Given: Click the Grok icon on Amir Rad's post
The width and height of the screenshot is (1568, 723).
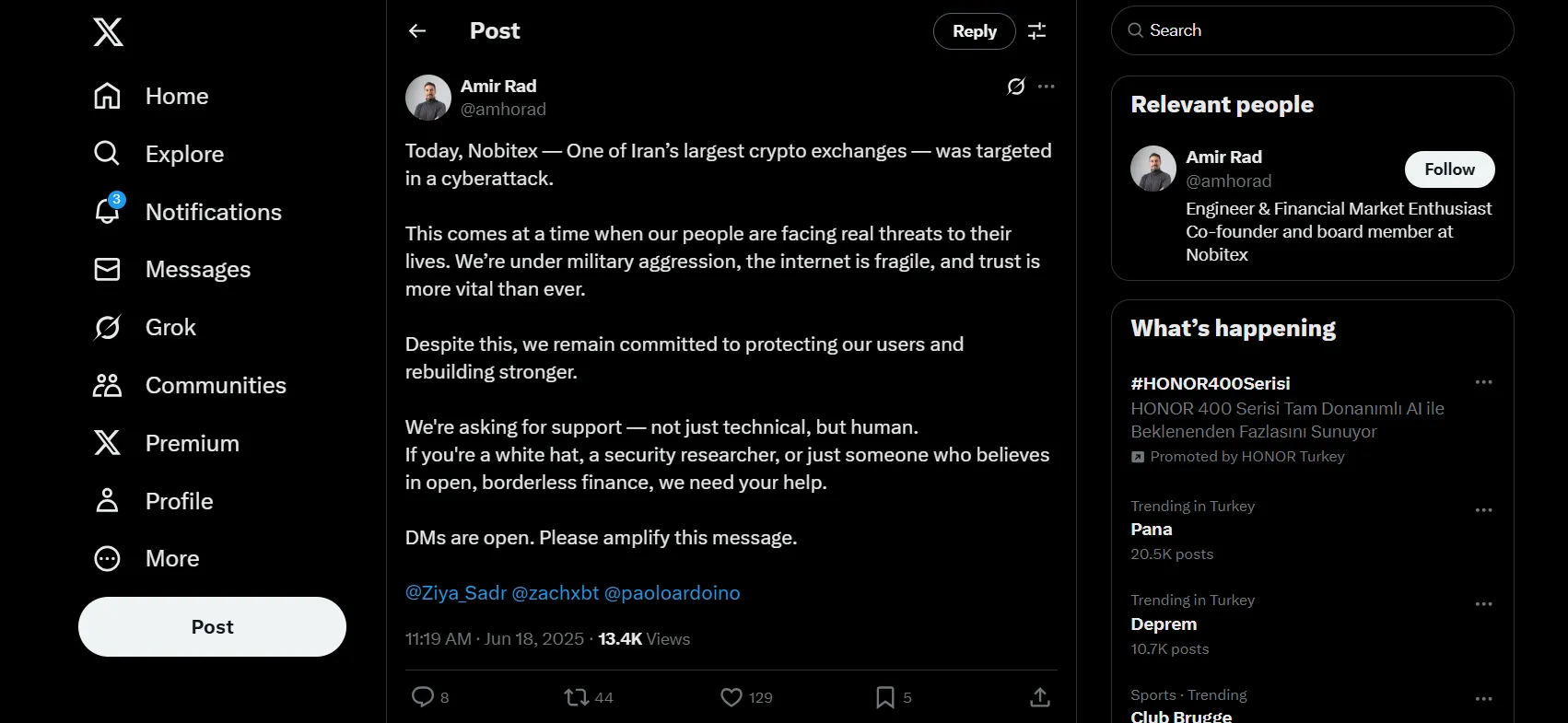Looking at the screenshot, I should pos(1015,87).
